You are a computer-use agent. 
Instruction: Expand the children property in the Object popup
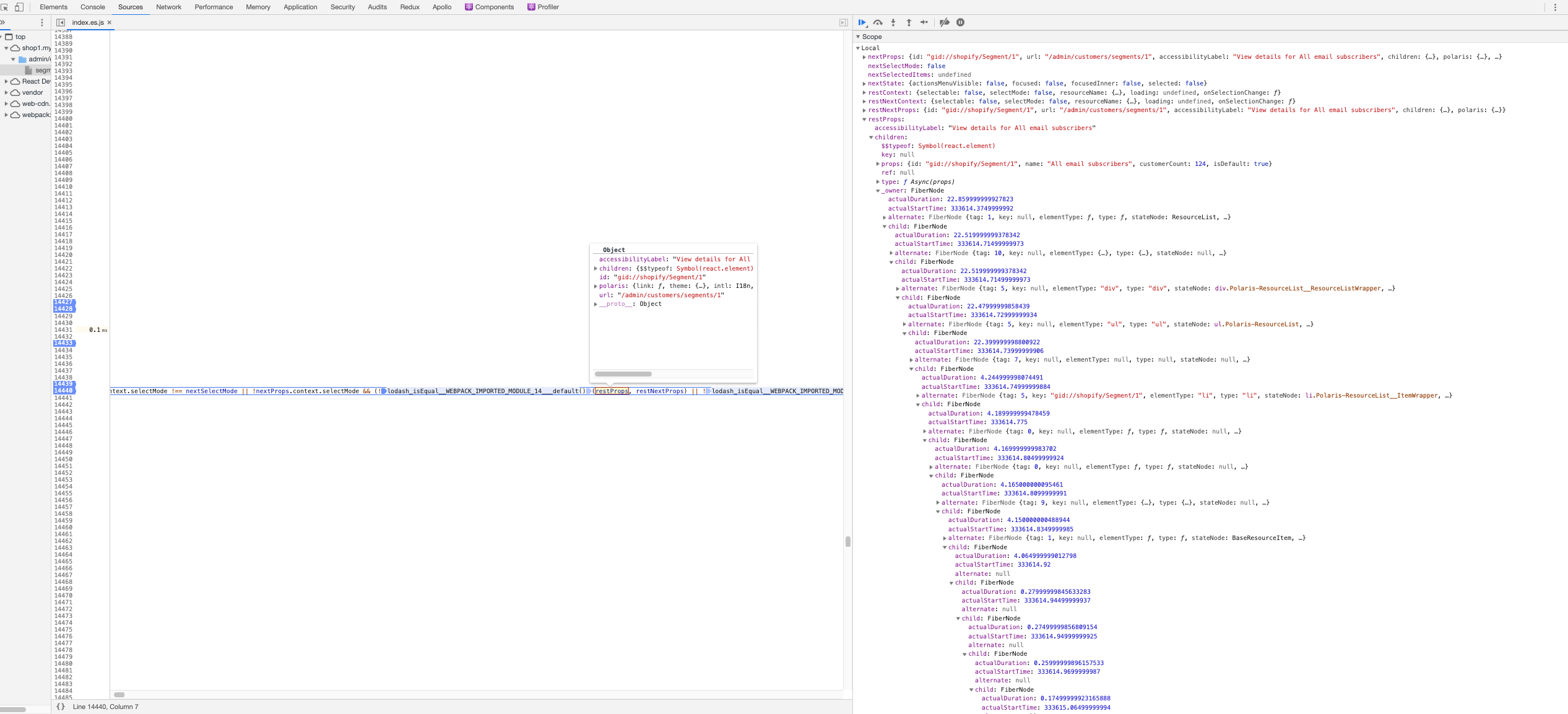point(596,269)
